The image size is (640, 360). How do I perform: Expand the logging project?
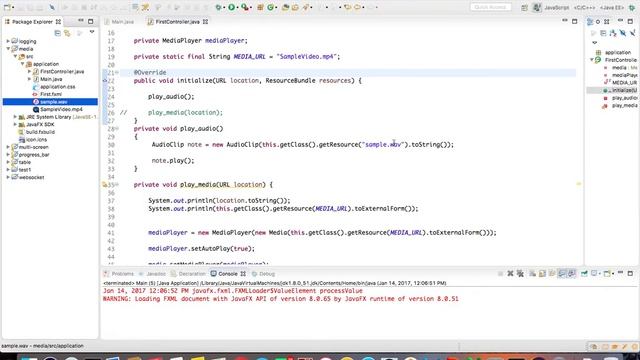point(8,41)
